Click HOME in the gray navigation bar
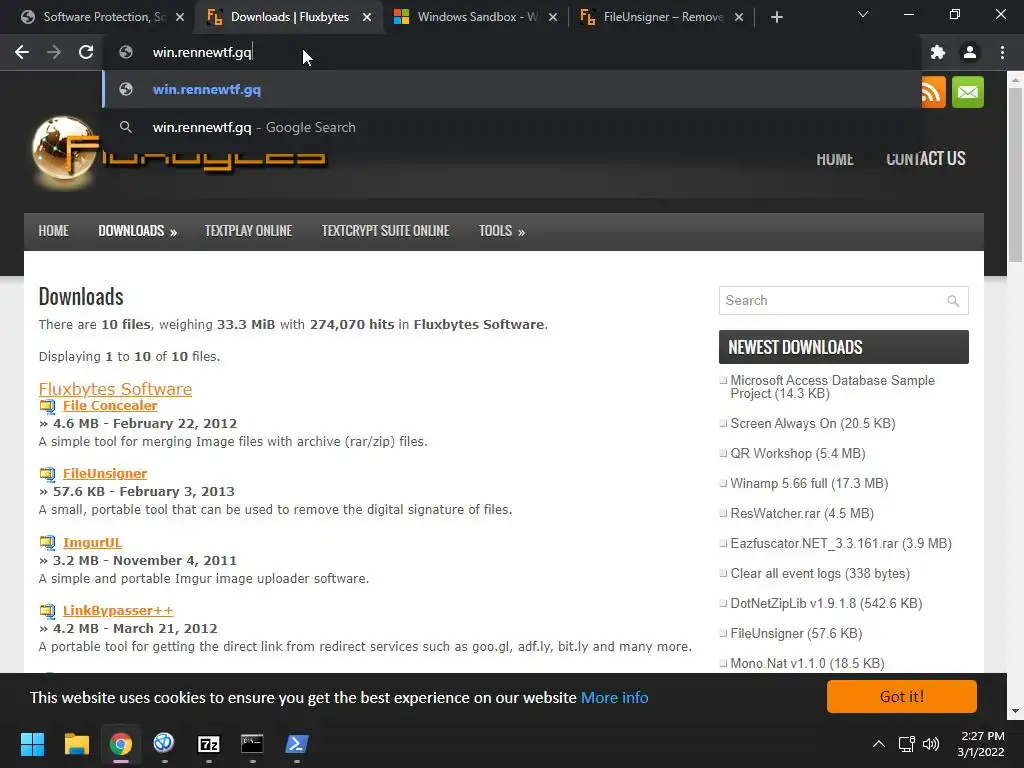 pyautogui.click(x=54, y=231)
